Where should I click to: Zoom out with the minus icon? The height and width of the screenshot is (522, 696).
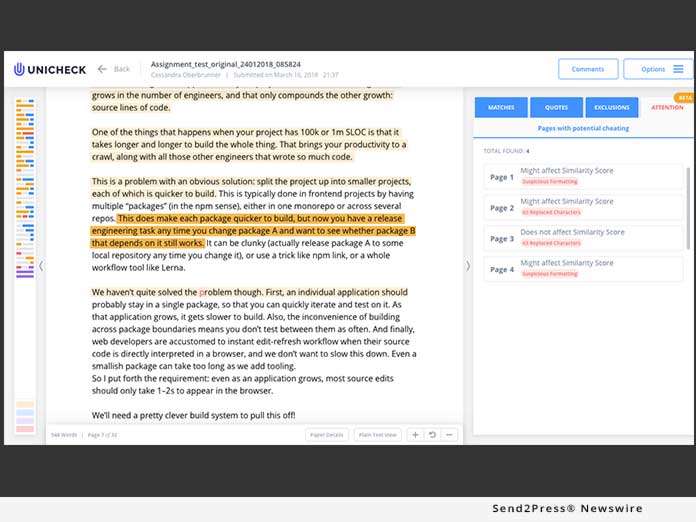tap(449, 434)
